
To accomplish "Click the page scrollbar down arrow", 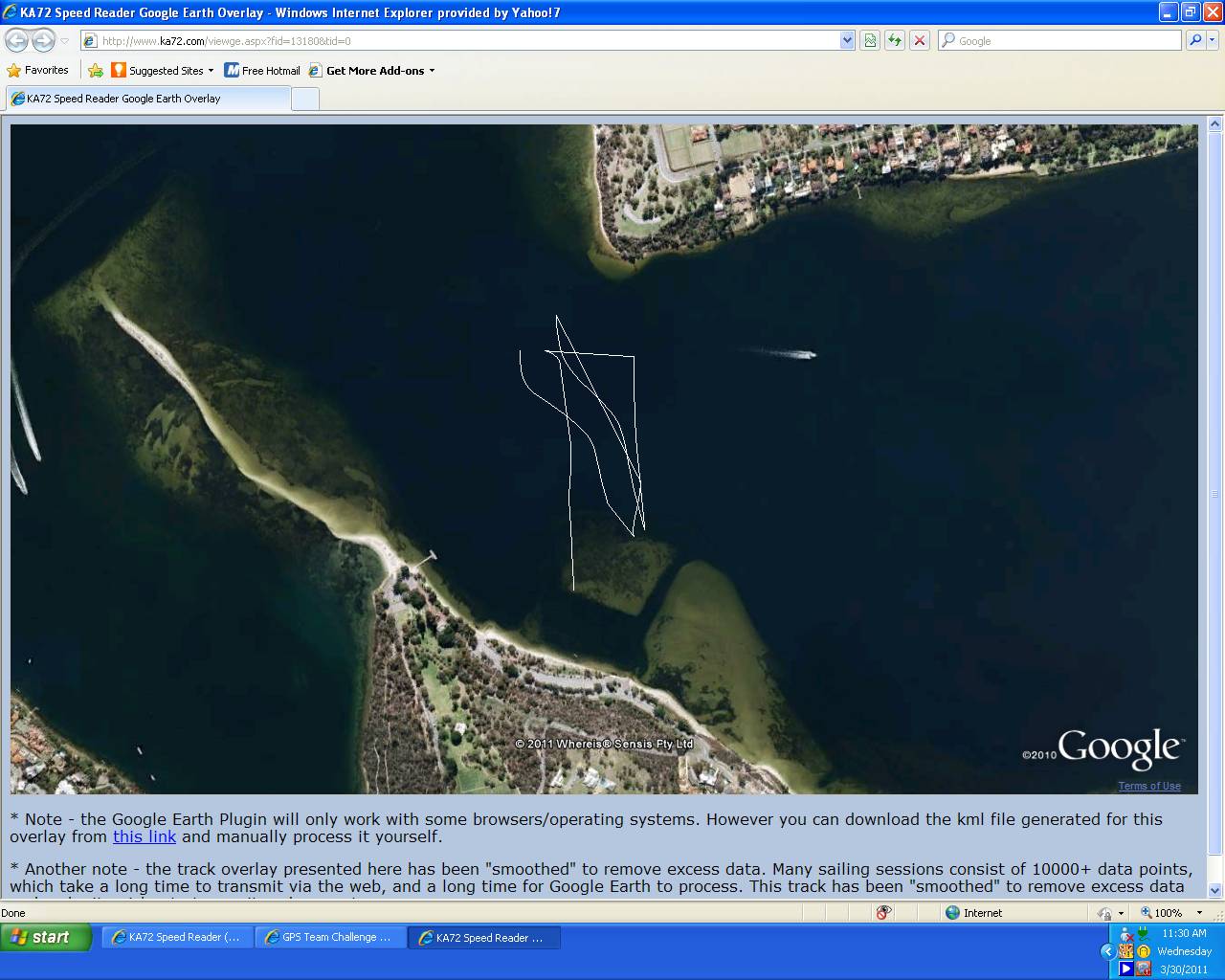I will 1215,890.
